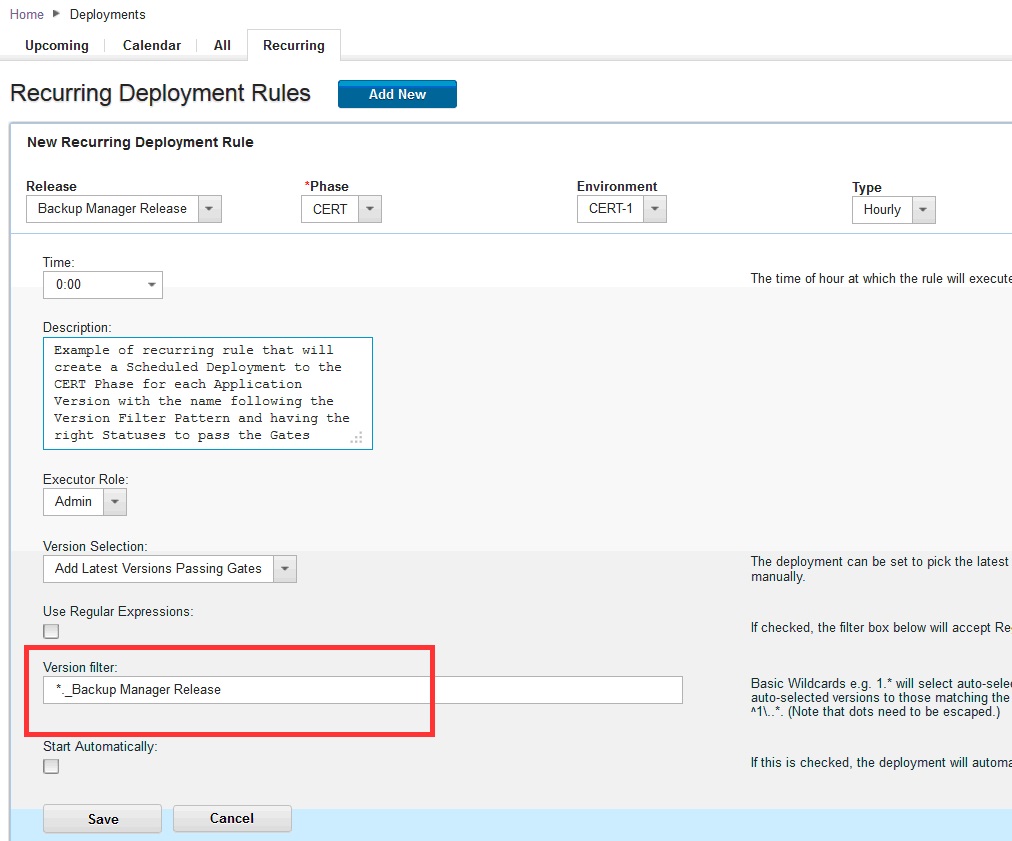1012x841 pixels.
Task: Open the Time dropdown showing 0:00
Action: pyautogui.click(x=102, y=285)
